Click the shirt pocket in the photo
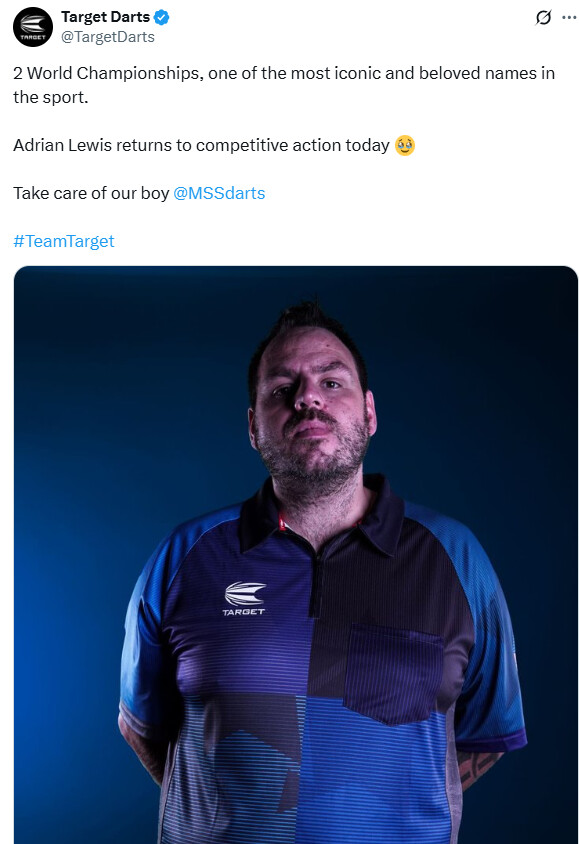 pos(394,673)
